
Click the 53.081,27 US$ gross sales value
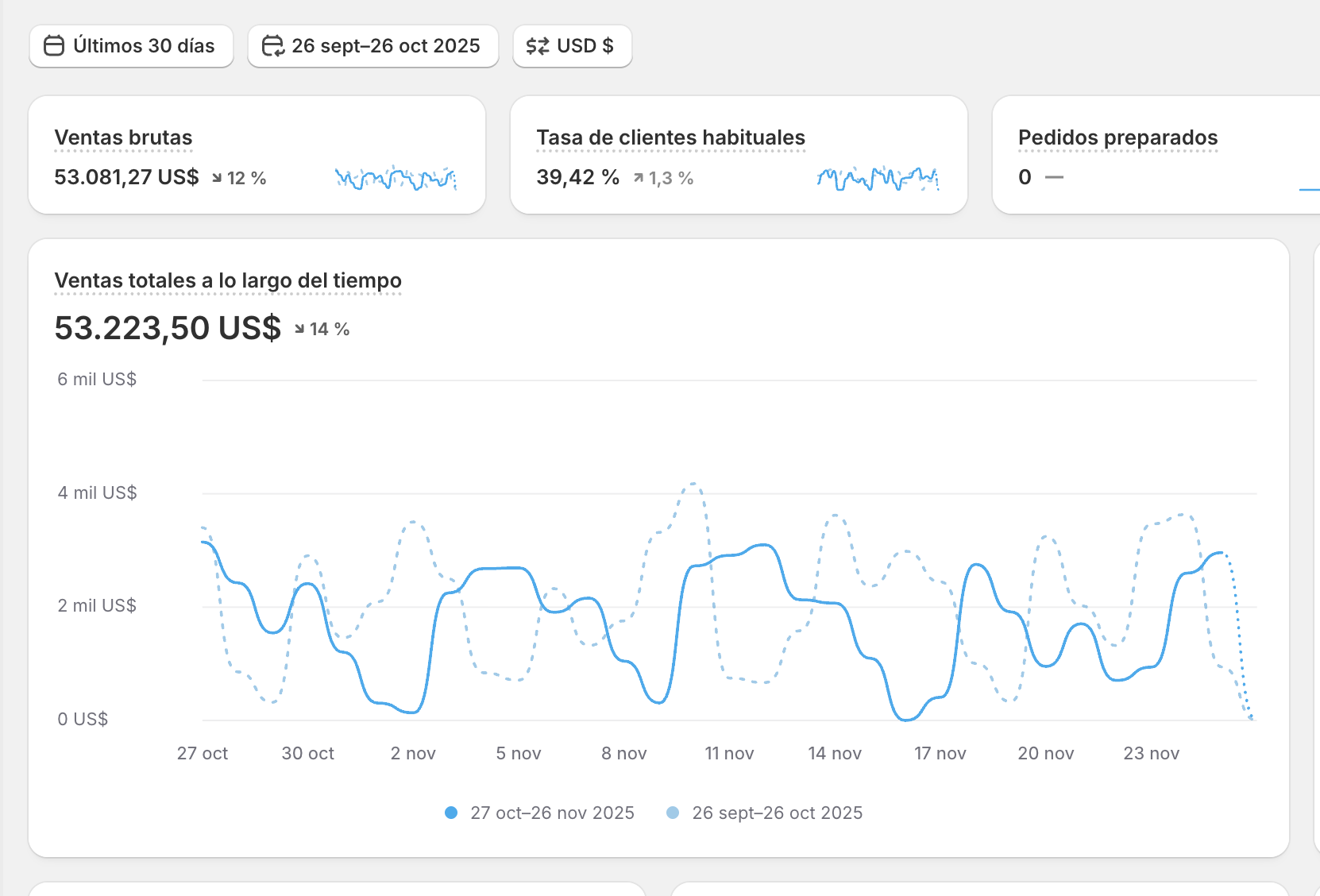point(126,177)
